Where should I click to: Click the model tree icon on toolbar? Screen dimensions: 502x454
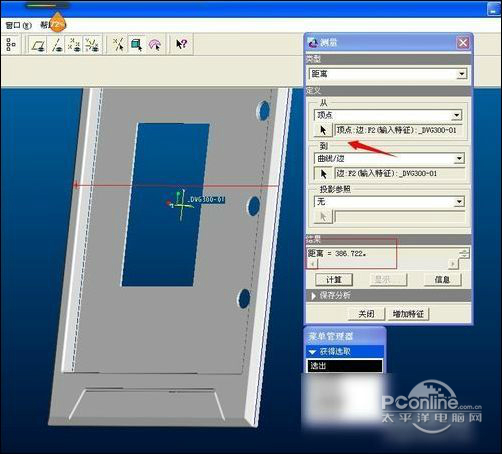coord(11,44)
